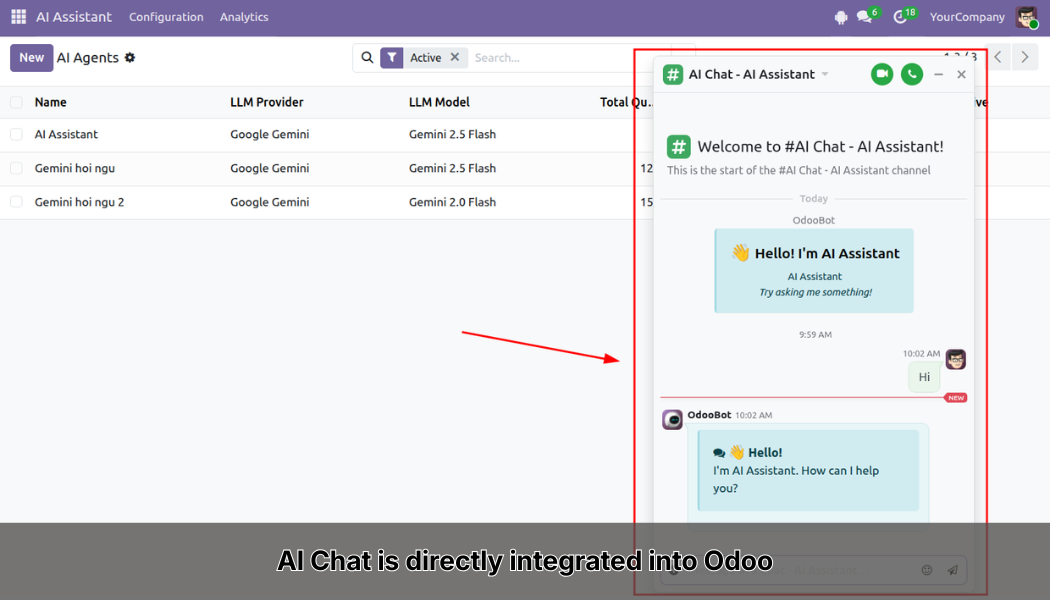Screen dimensions: 1050x600
Task: Click the Hi message bubble
Action: point(924,377)
